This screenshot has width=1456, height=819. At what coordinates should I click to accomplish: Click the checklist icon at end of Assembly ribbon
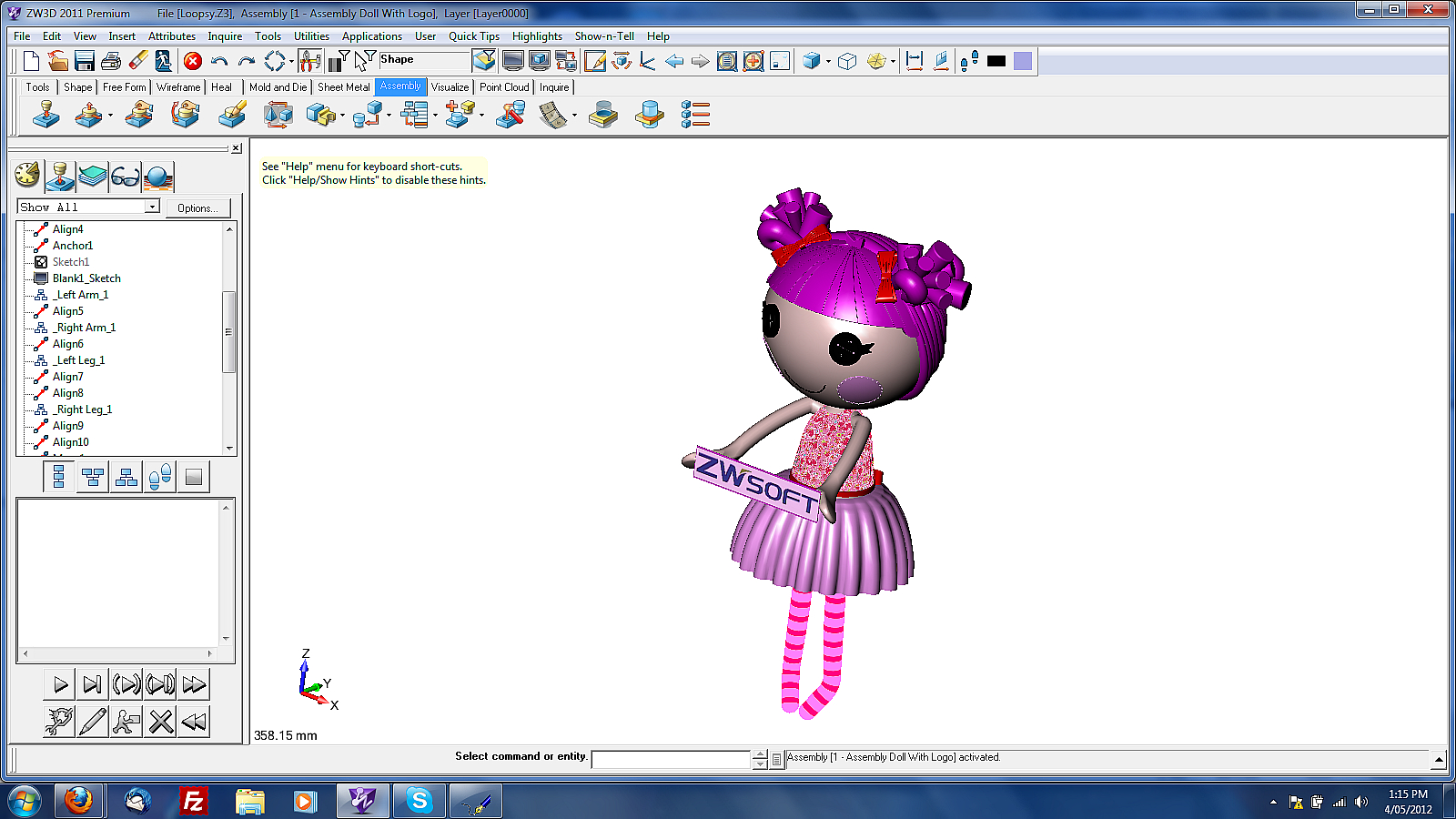tap(695, 115)
